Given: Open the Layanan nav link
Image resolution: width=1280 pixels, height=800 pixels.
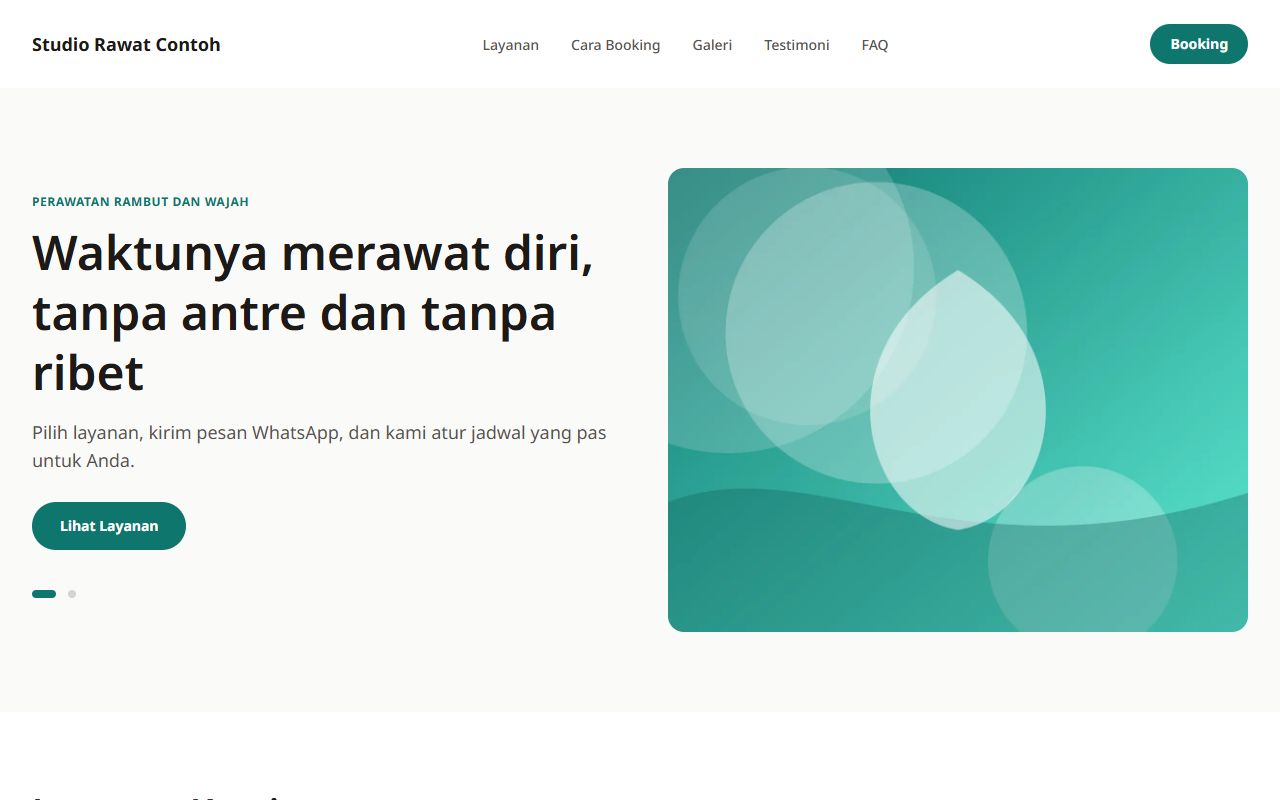Looking at the screenshot, I should click(x=511, y=45).
